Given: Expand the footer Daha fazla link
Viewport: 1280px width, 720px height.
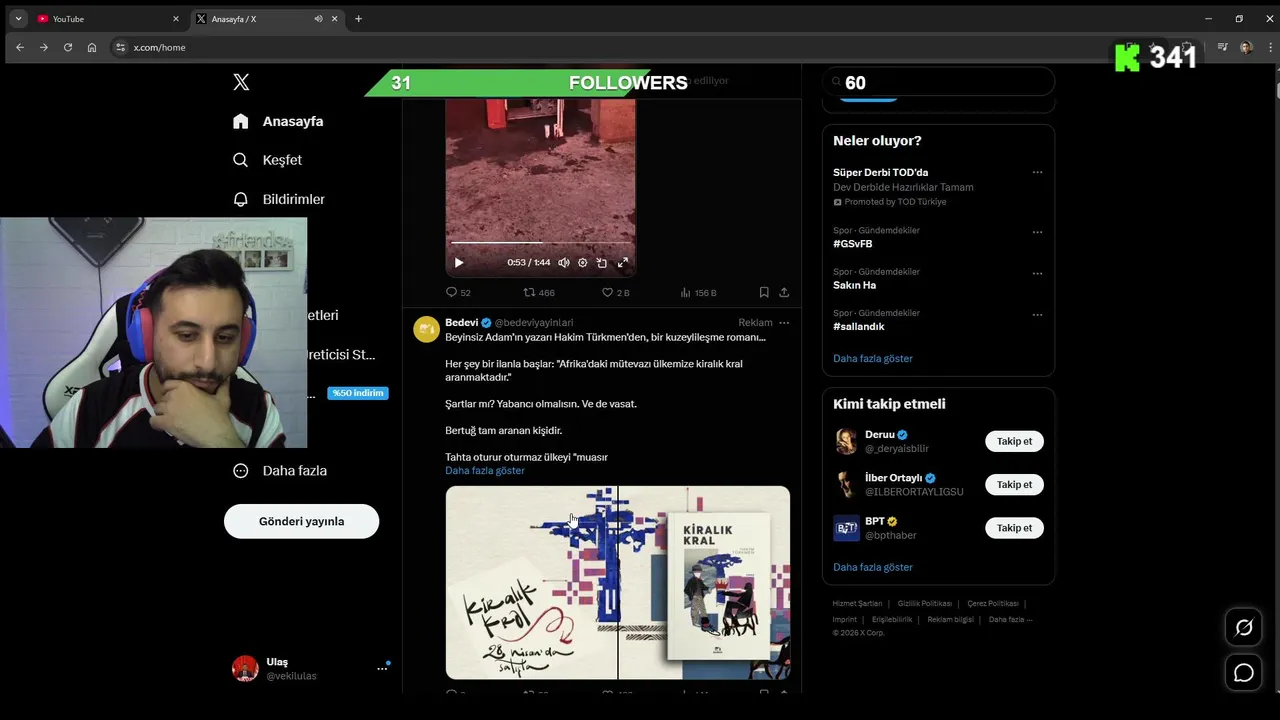Looking at the screenshot, I should 1010,619.
